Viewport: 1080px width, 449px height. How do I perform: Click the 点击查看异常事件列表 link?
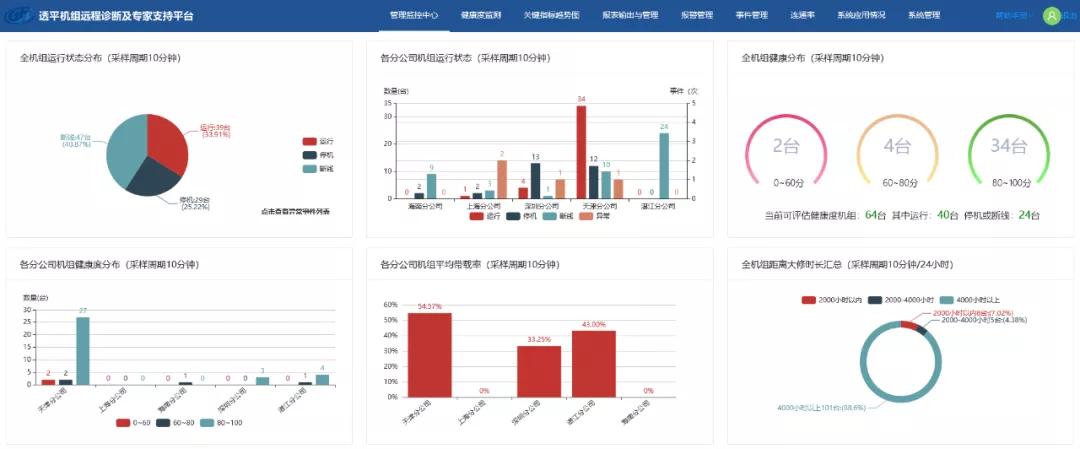pyautogui.click(x=295, y=211)
